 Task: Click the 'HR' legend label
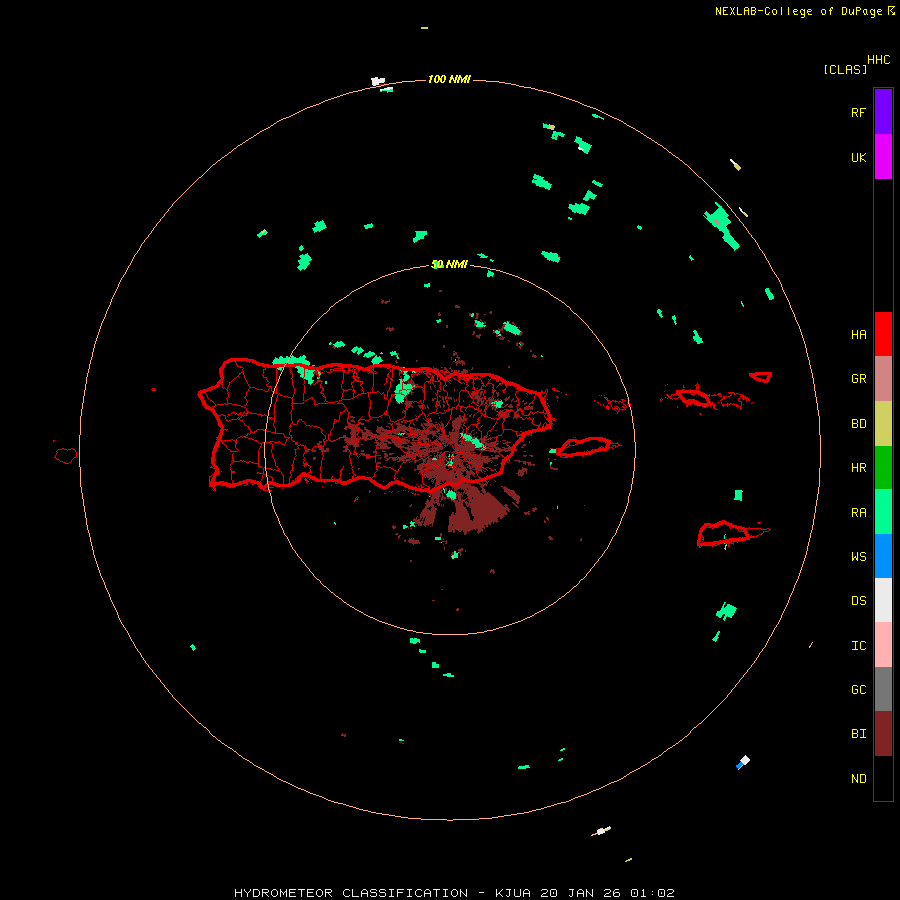click(858, 468)
